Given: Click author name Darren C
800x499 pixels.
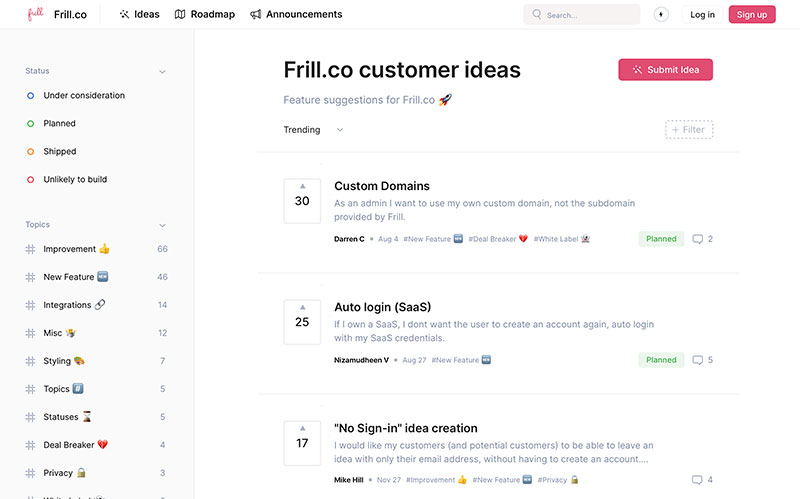Looking at the screenshot, I should pos(349,239).
